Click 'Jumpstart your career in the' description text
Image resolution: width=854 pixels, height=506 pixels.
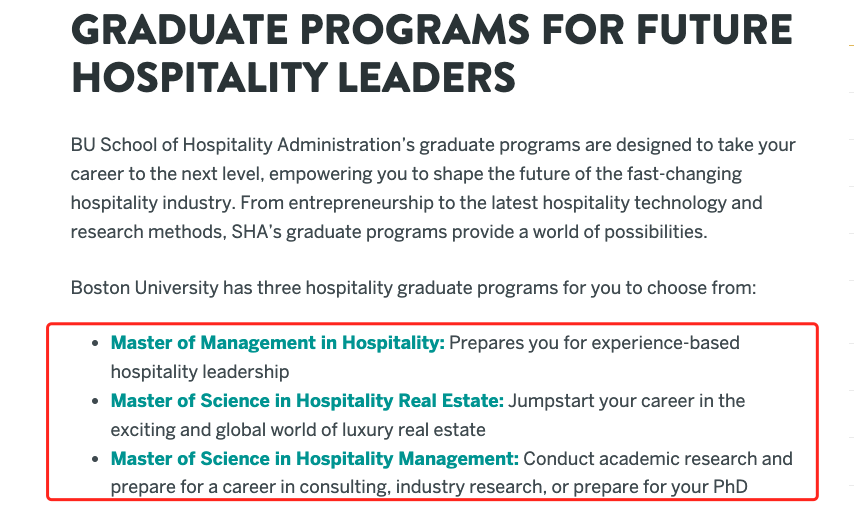coord(626,400)
